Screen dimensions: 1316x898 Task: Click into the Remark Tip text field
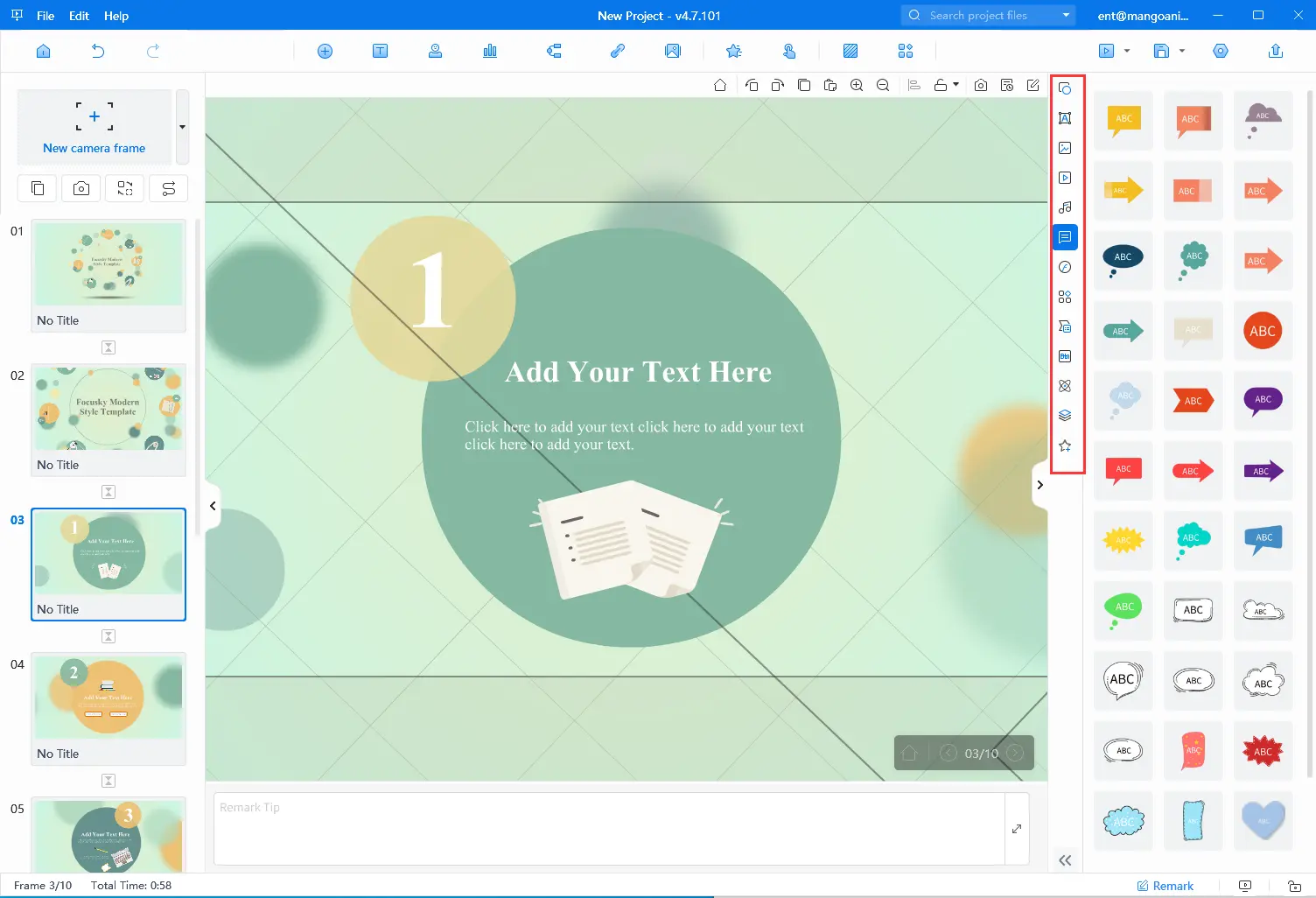(x=608, y=828)
